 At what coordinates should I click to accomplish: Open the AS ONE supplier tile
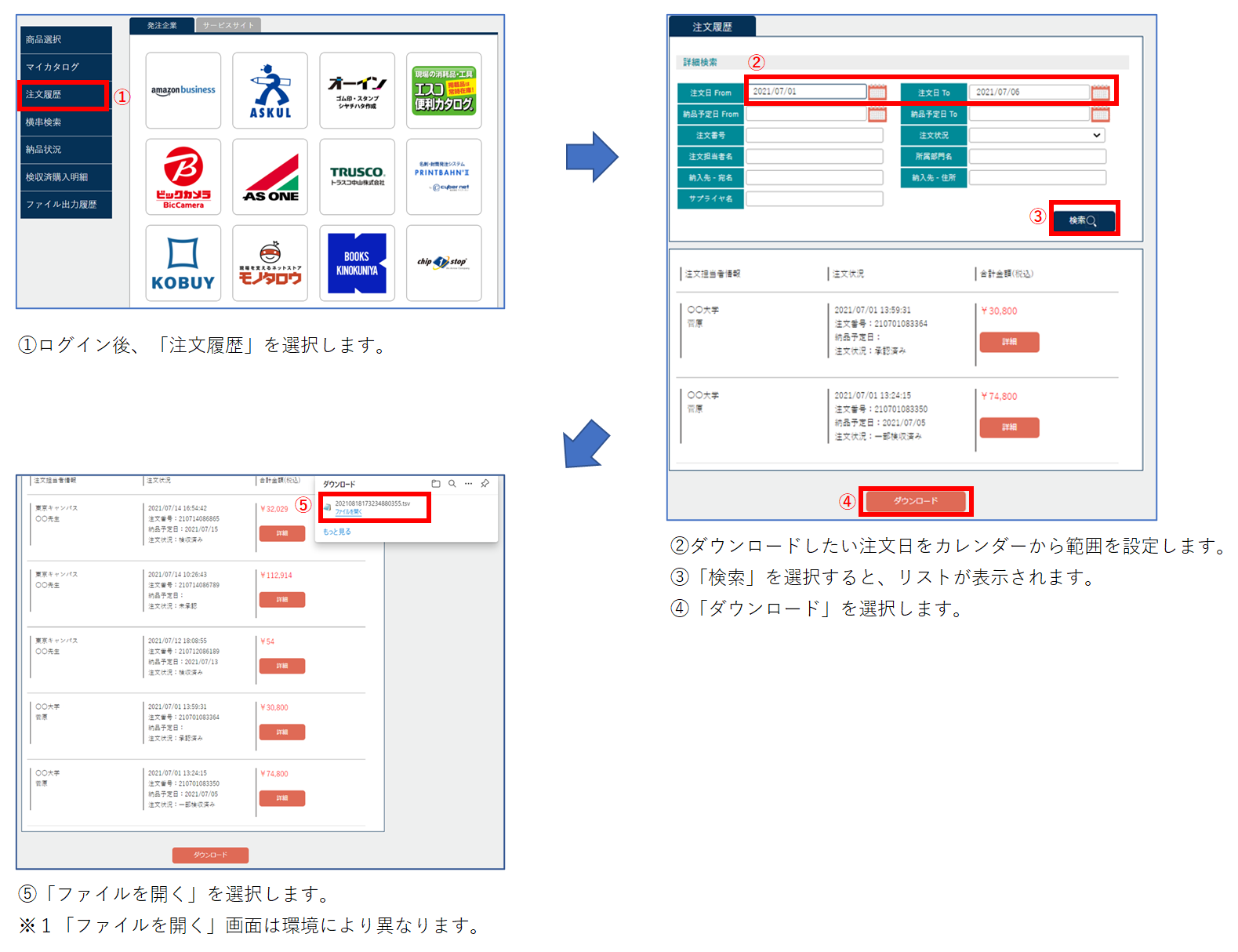point(270,177)
